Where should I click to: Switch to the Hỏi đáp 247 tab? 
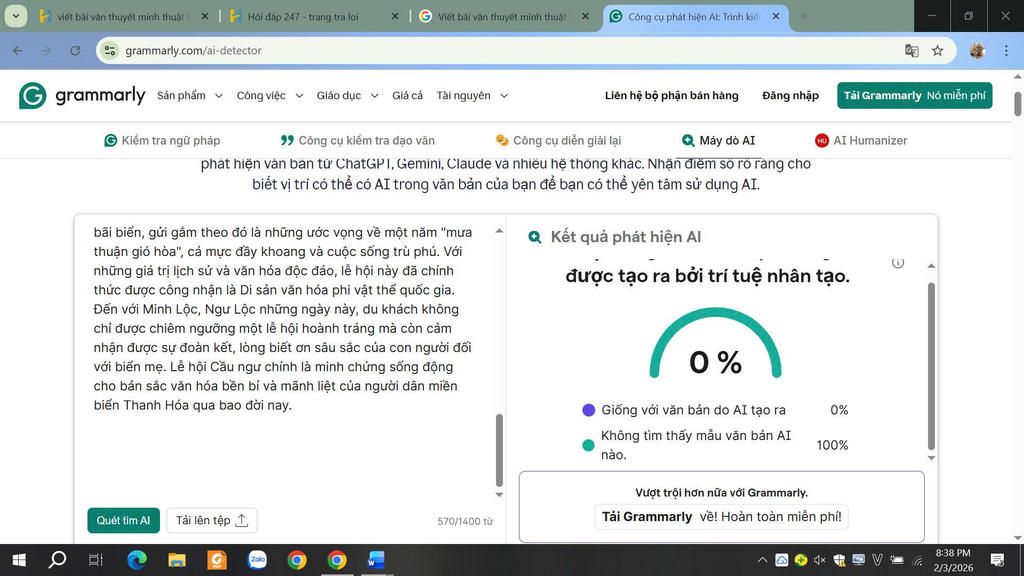click(x=304, y=16)
